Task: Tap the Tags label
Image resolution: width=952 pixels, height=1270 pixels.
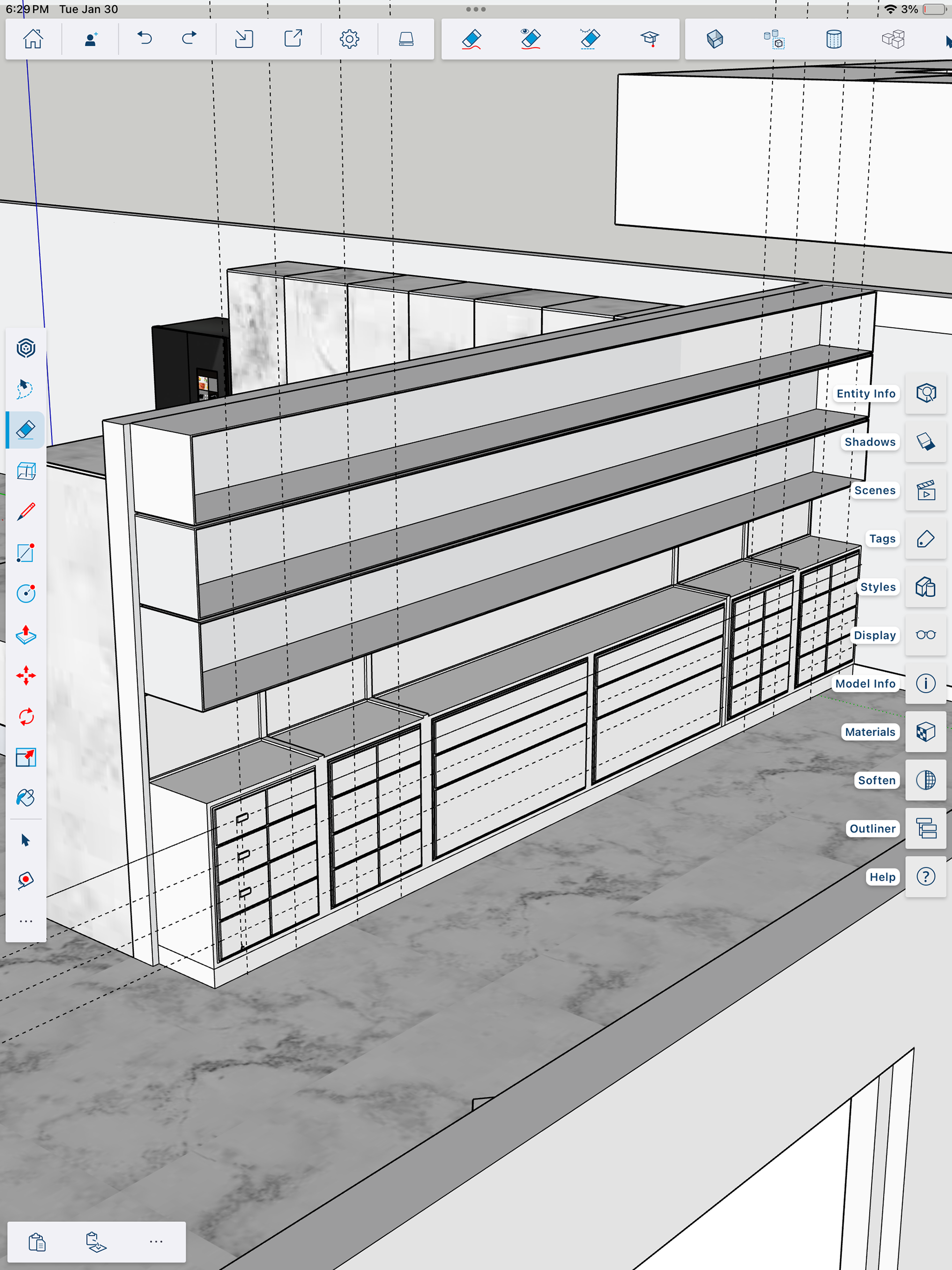Action: [882, 539]
